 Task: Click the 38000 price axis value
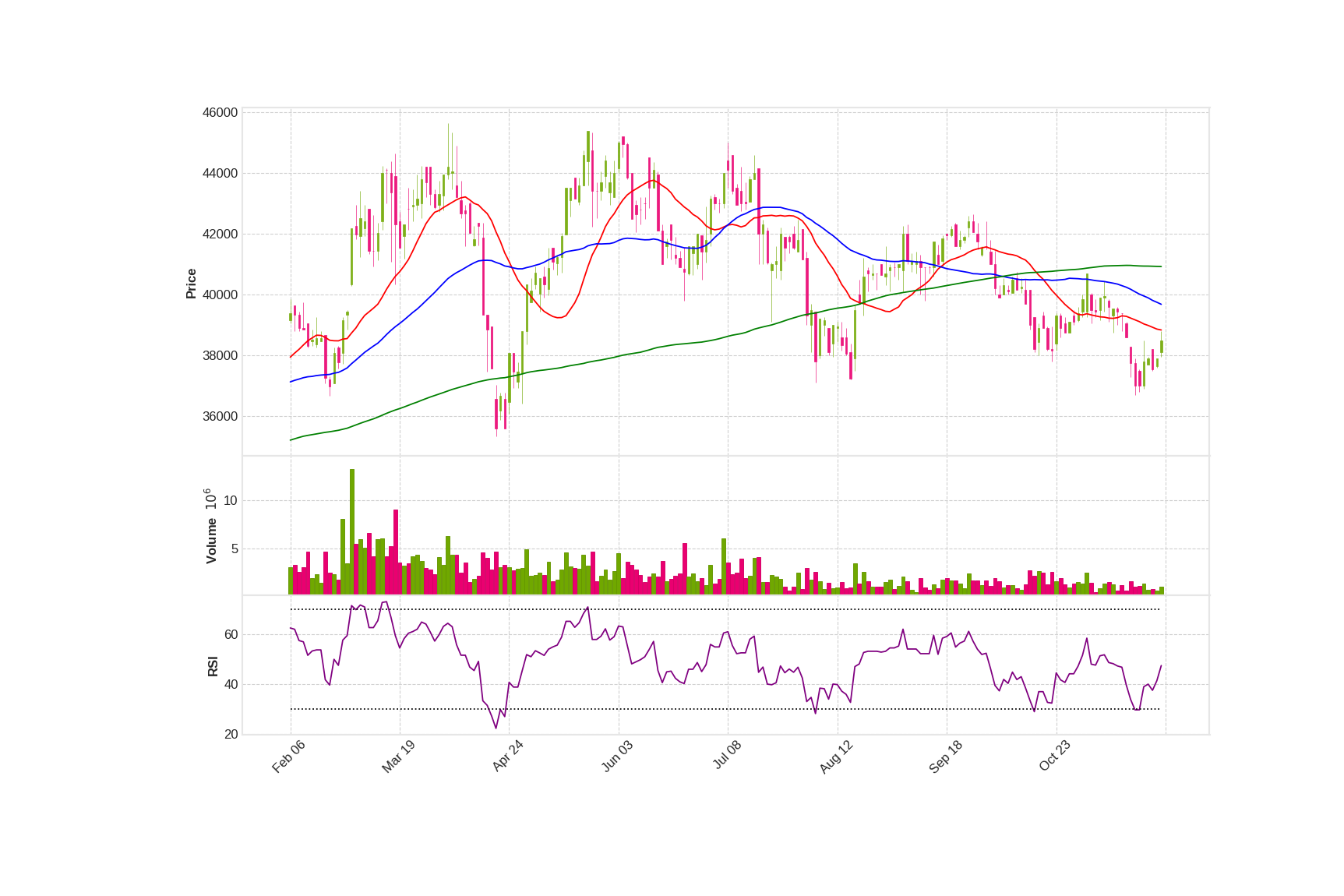220,356
